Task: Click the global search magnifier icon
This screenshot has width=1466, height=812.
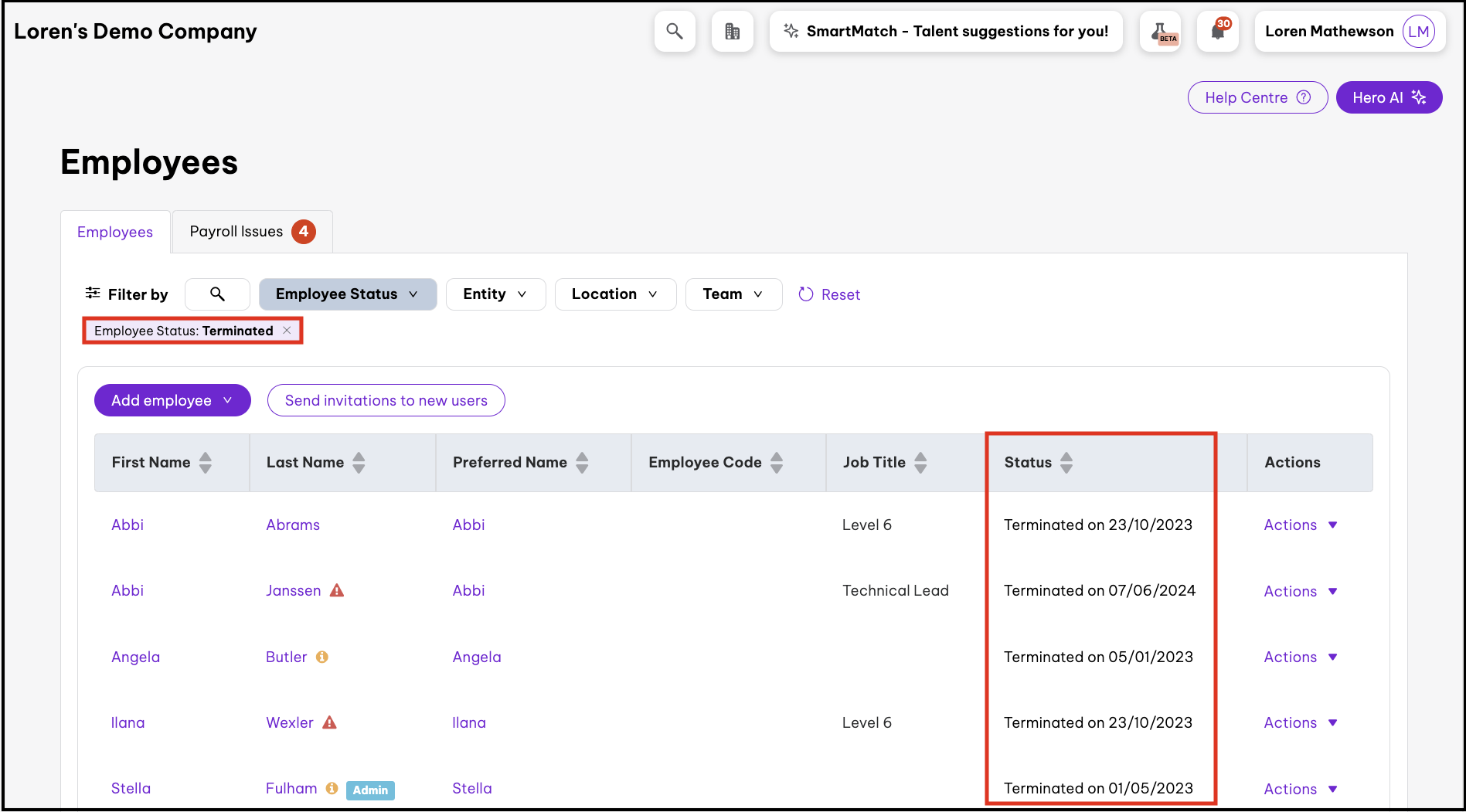Action: point(675,32)
